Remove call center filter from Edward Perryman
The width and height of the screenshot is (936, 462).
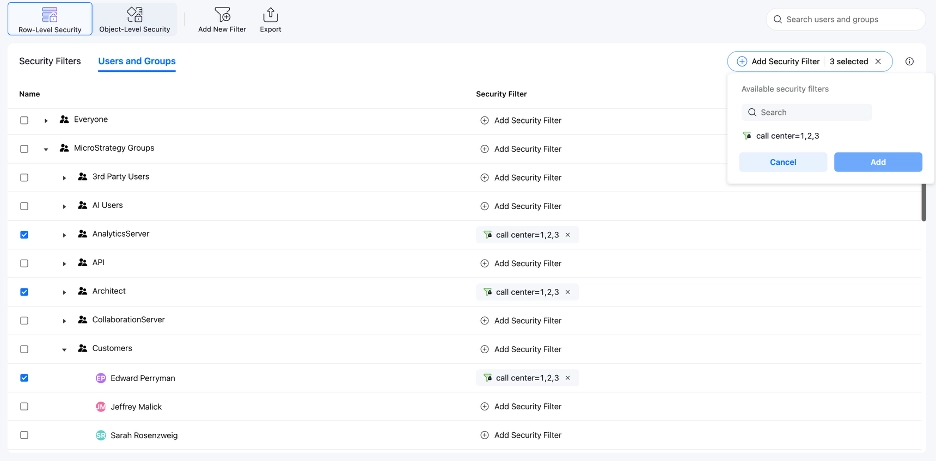click(x=568, y=379)
